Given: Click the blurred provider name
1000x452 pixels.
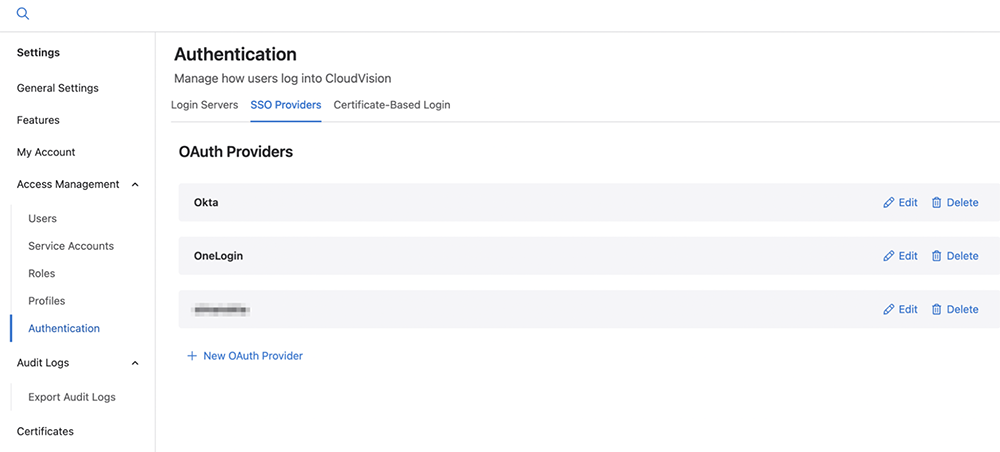Looking at the screenshot, I should (x=221, y=310).
